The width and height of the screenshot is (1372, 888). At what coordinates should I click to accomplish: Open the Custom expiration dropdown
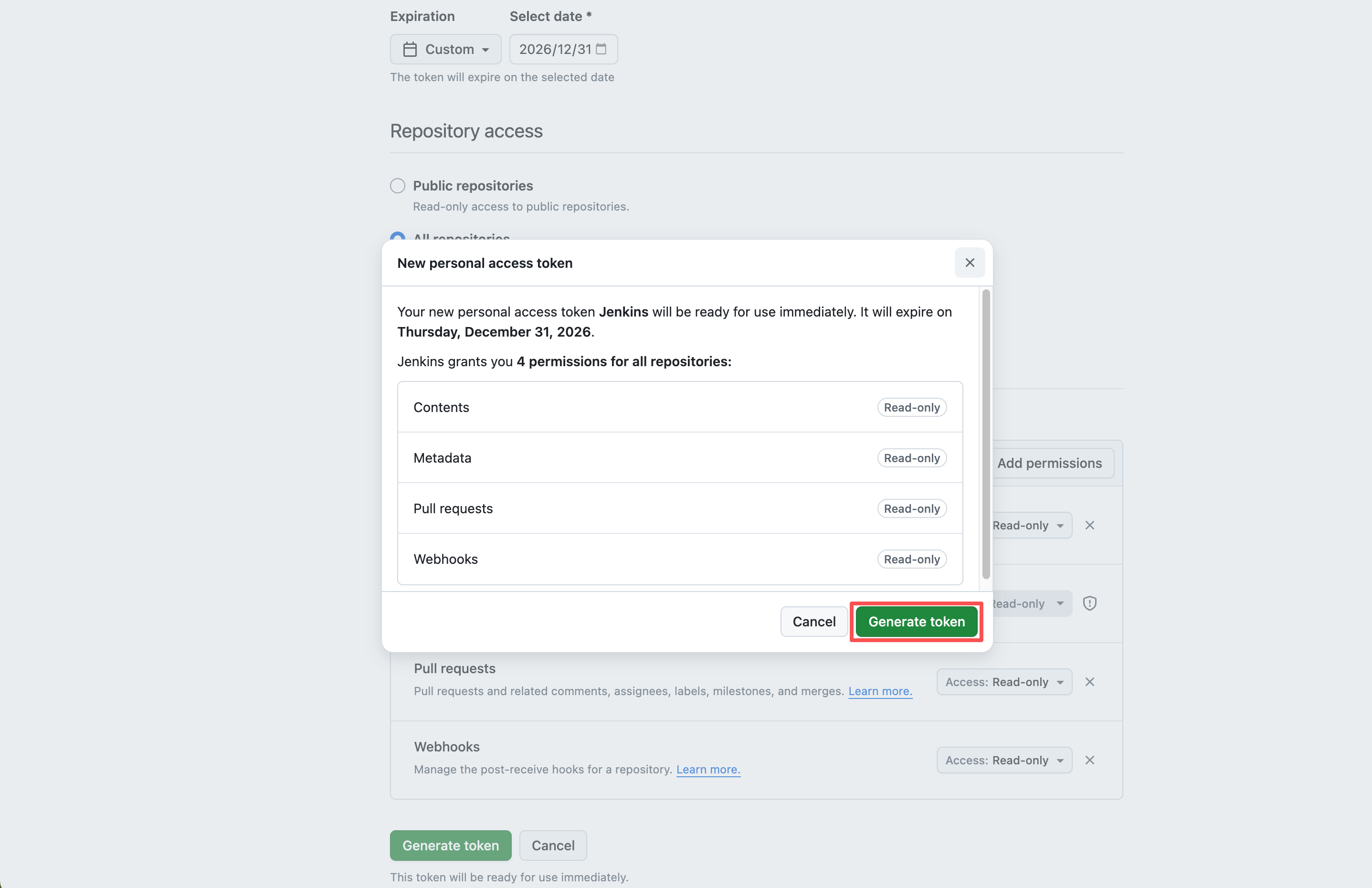point(445,50)
